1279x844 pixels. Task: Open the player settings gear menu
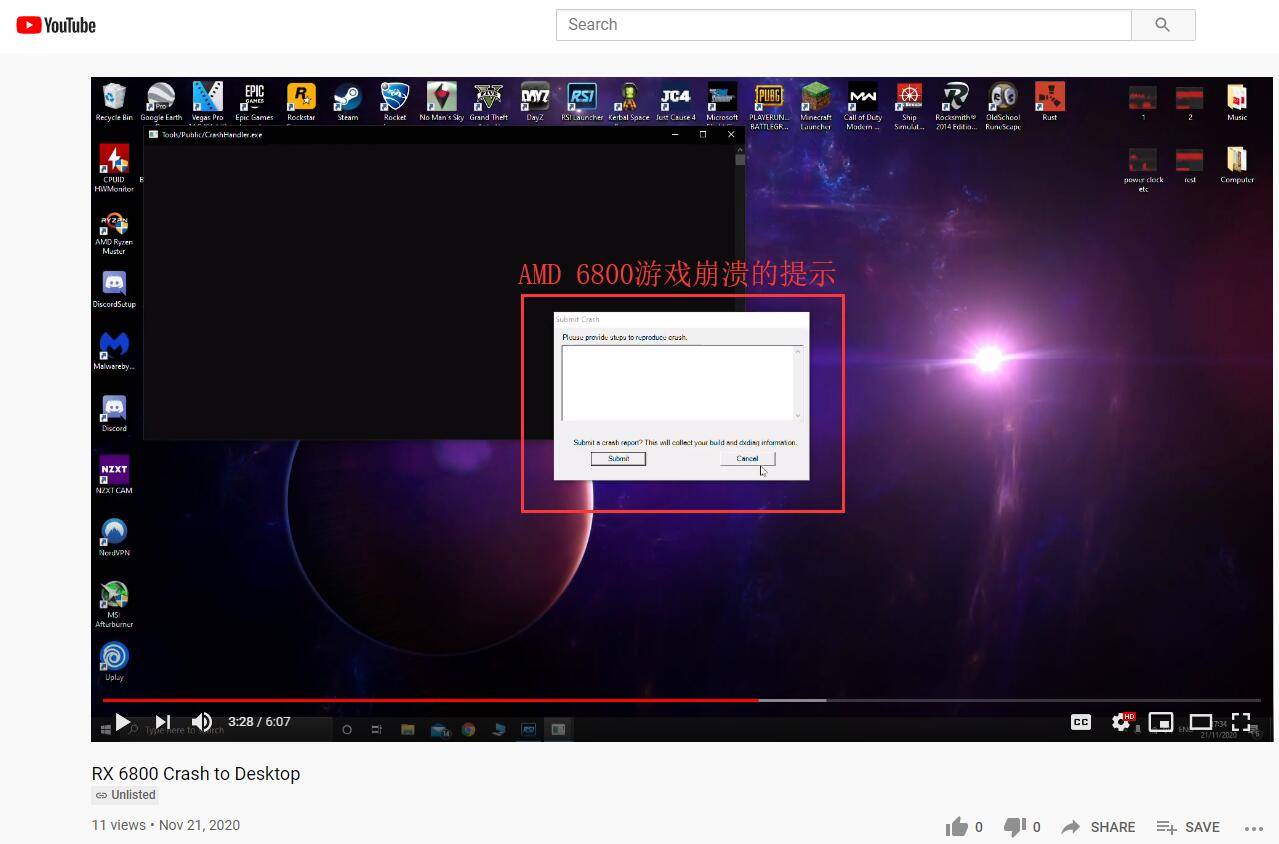pos(1121,722)
